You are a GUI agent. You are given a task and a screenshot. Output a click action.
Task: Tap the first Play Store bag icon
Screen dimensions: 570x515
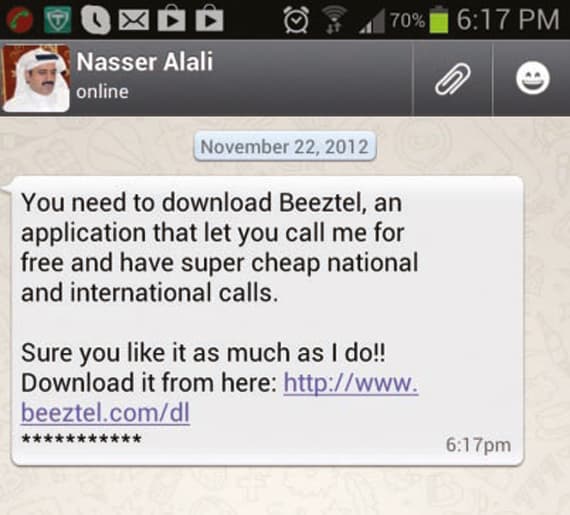[172, 18]
